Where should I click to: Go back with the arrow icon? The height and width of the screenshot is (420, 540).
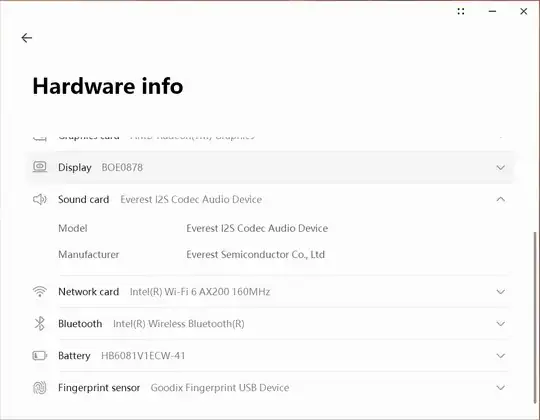tap(27, 38)
